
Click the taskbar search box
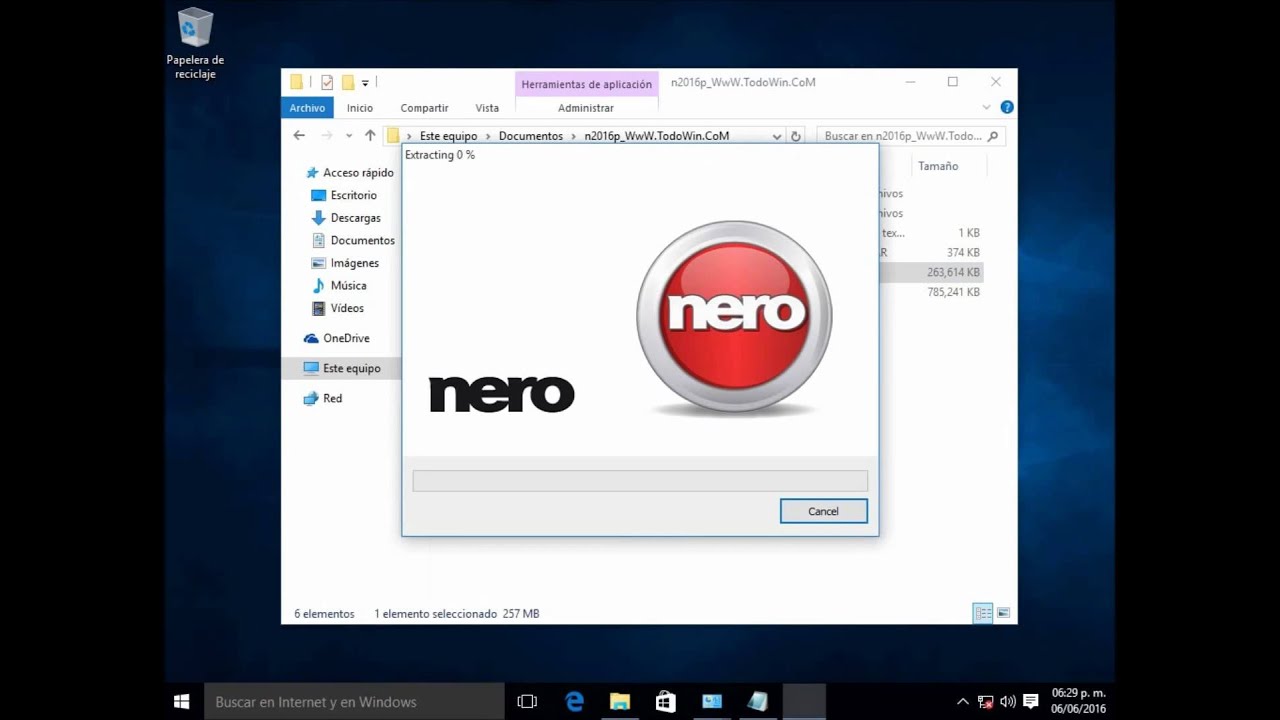coord(355,702)
